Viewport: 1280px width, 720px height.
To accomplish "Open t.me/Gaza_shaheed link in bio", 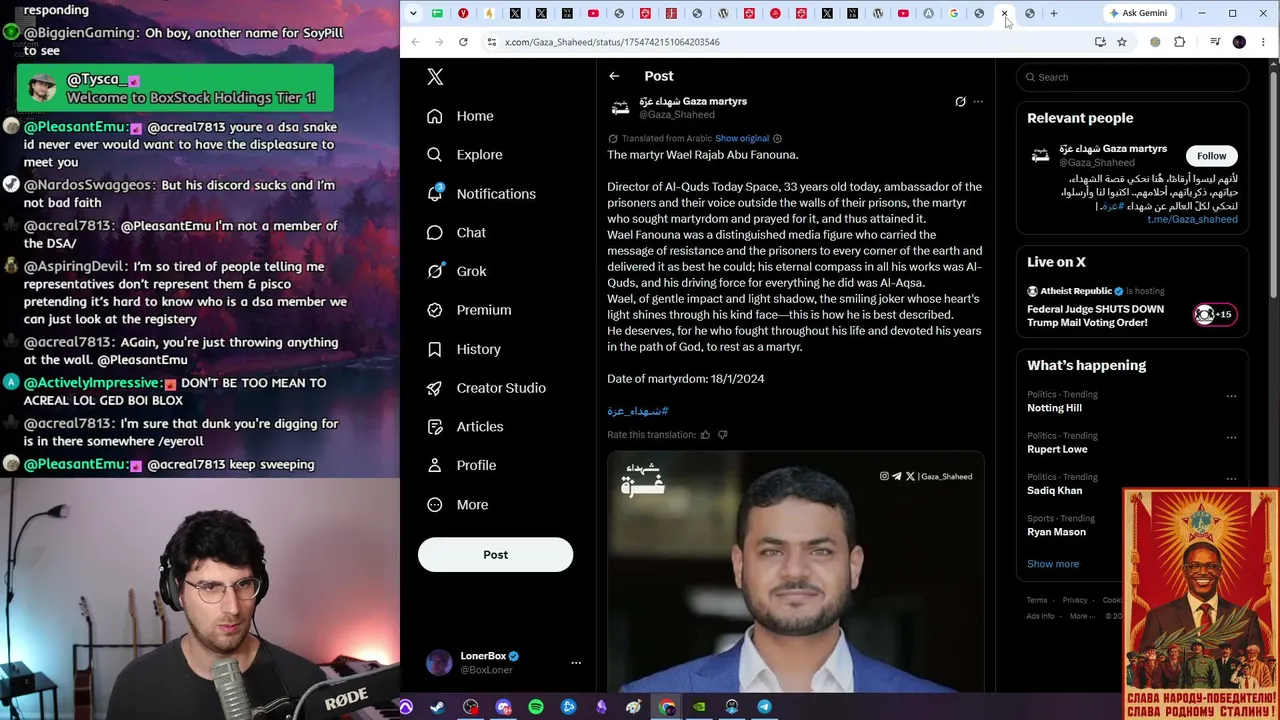I will 1192,219.
